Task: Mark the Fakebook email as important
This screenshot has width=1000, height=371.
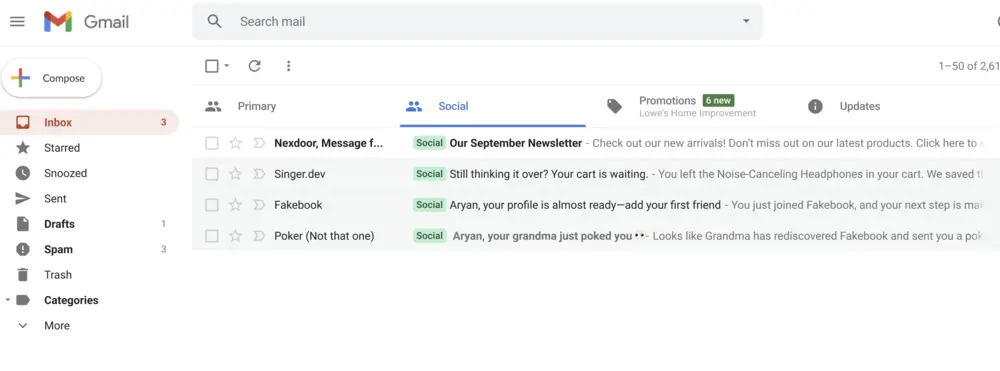Action: pyautogui.click(x=258, y=205)
